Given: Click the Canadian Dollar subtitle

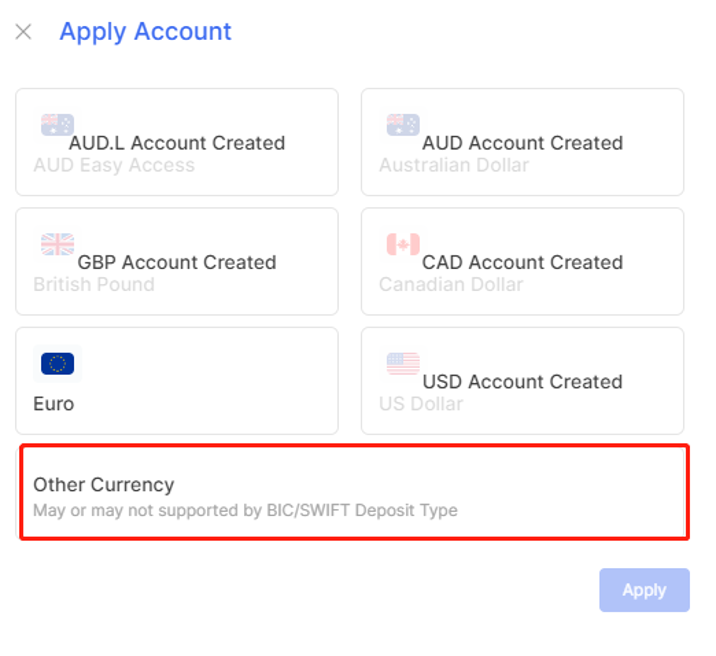Looking at the screenshot, I should [451, 284].
